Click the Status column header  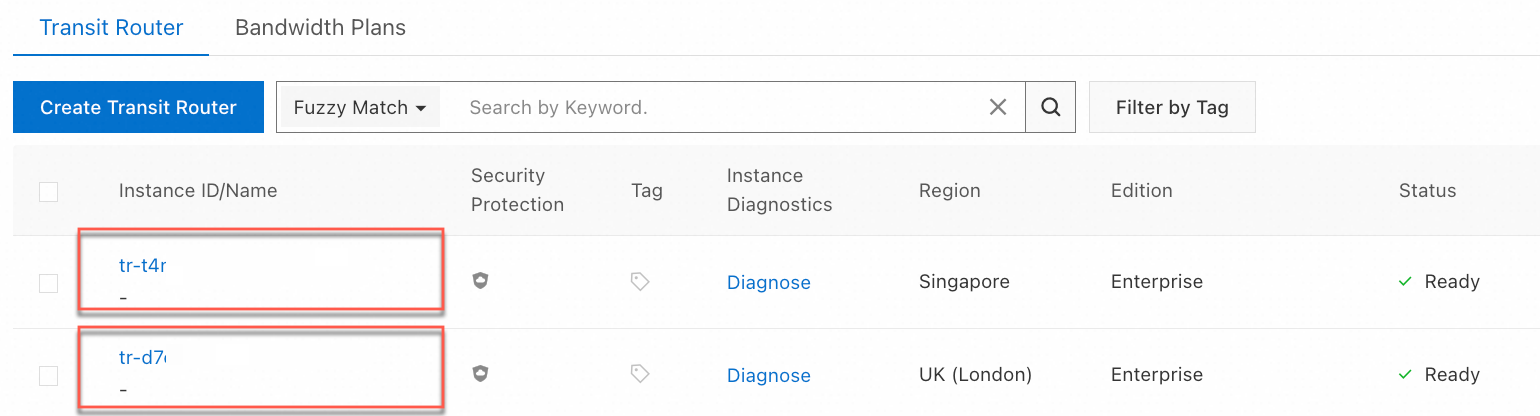point(1427,190)
